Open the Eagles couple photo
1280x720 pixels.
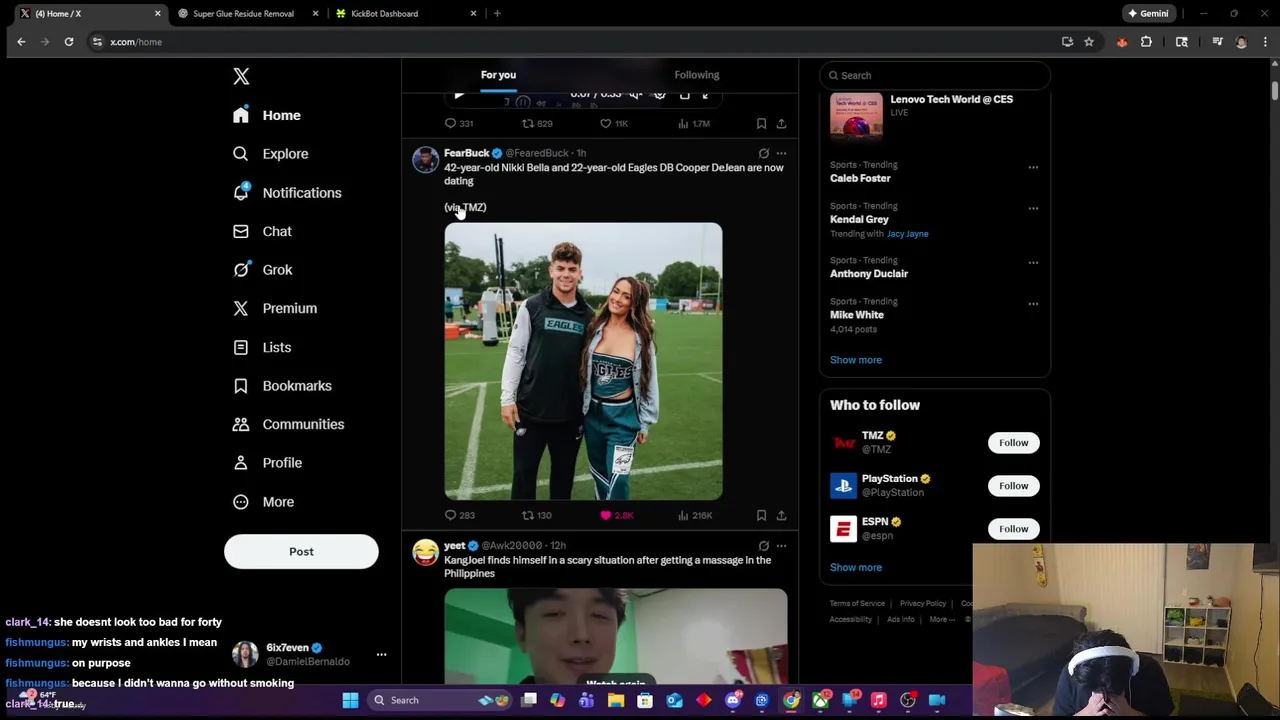tap(583, 361)
